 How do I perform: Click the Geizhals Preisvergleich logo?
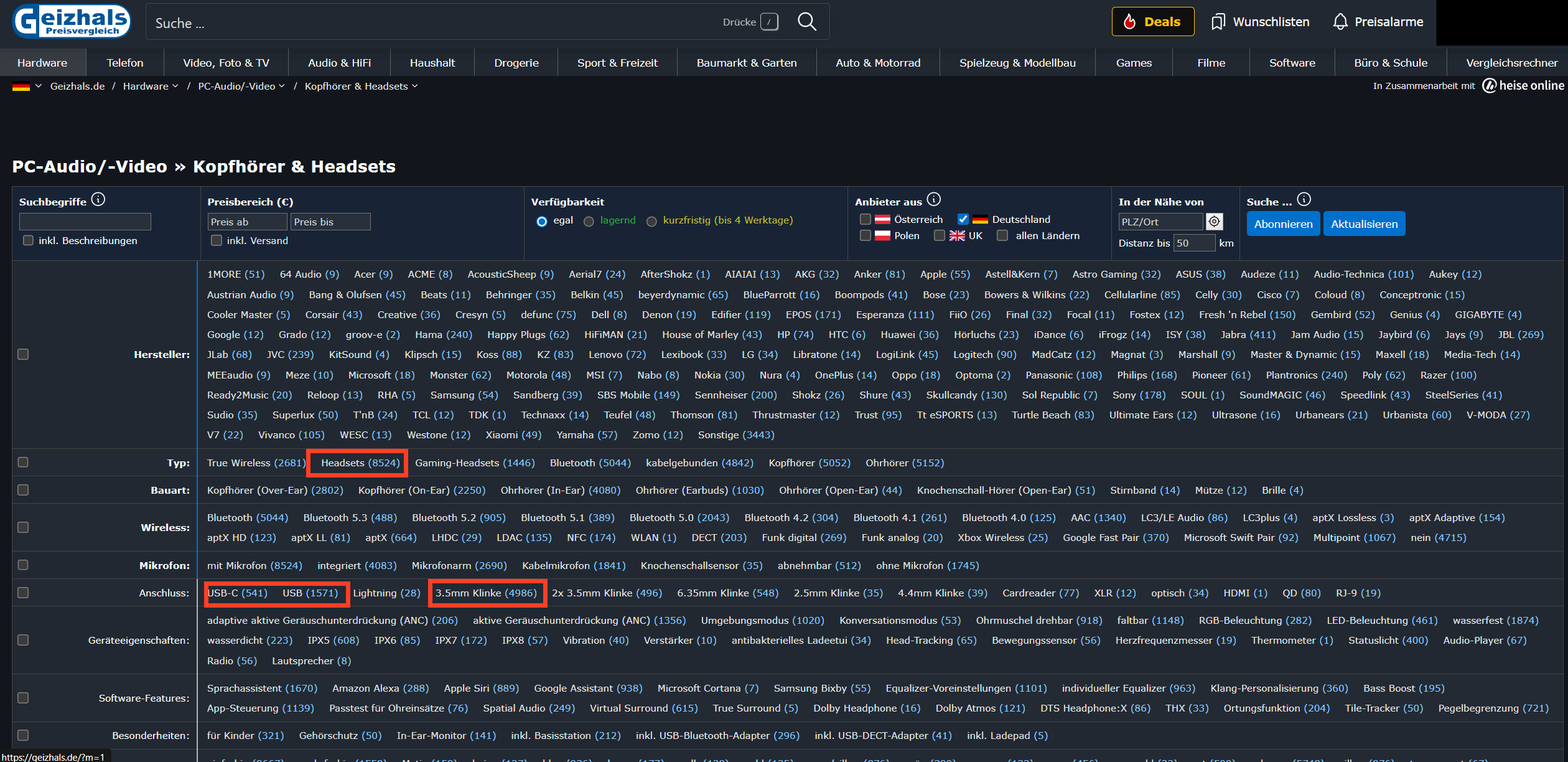[72, 21]
